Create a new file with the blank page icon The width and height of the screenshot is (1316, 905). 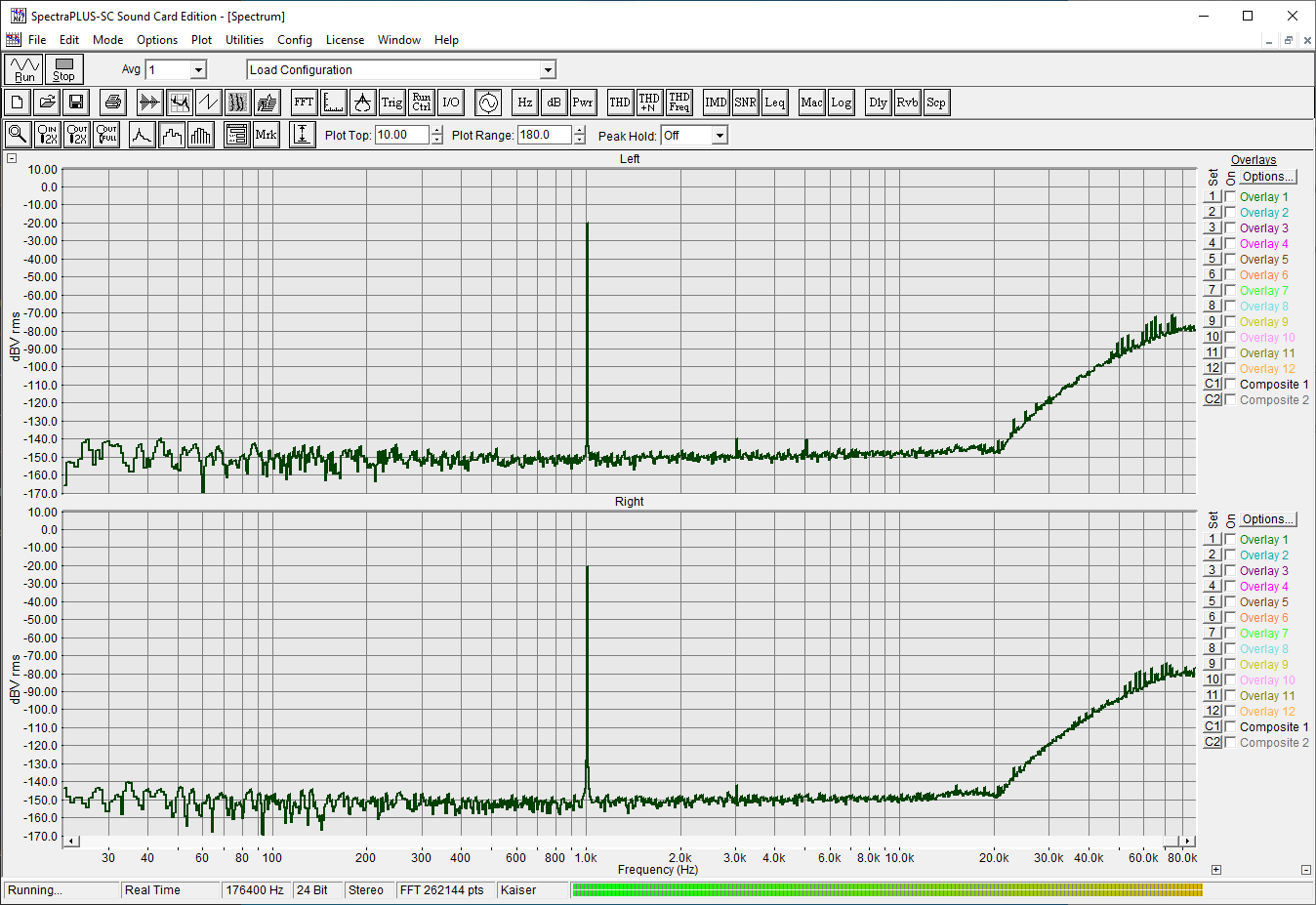point(18,103)
